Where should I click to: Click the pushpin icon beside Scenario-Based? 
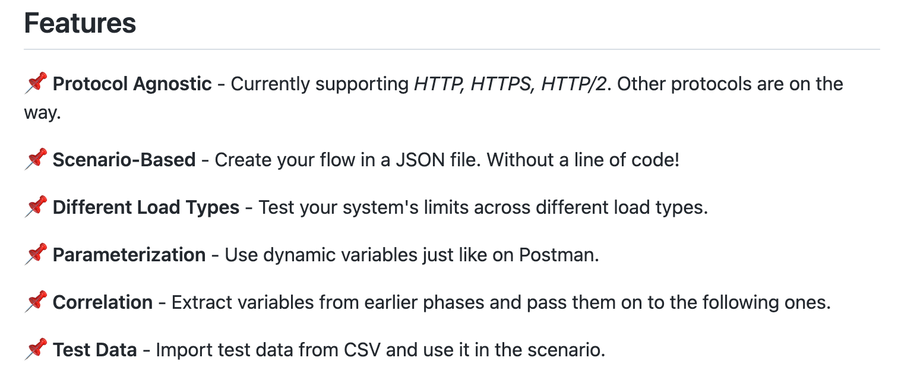36,159
